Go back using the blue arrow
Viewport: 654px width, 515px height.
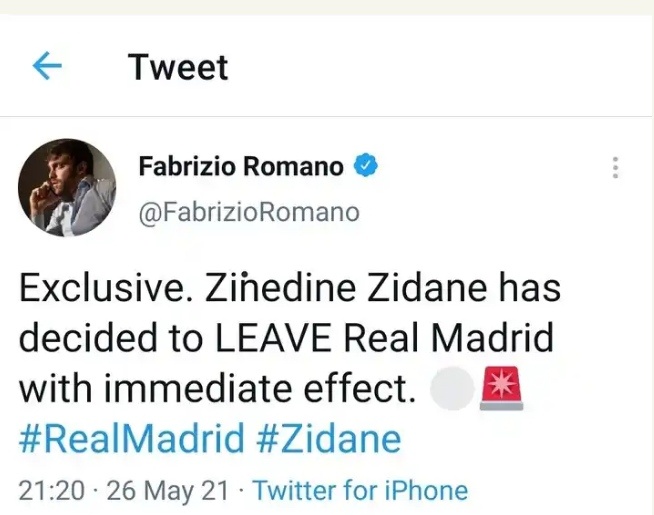[x=47, y=66]
